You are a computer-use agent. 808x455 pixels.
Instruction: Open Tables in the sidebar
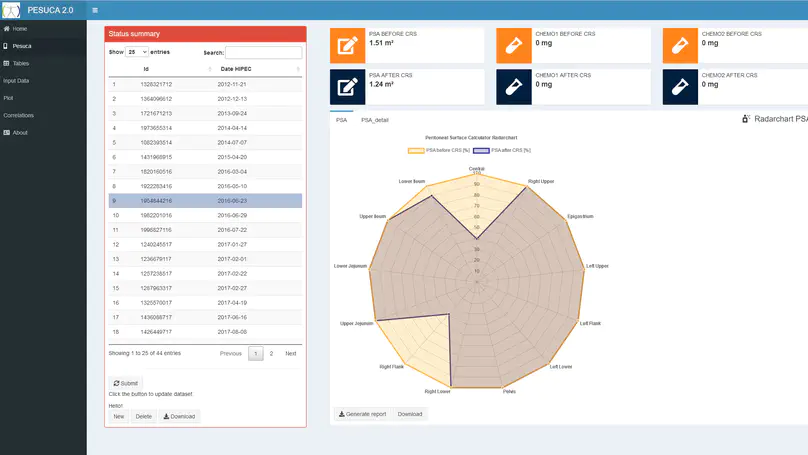[43, 63]
